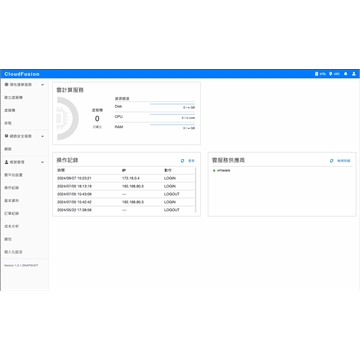The height and width of the screenshot is (360, 360).
Task: Open 網路 under 網路安全服務
Action: [8, 149]
